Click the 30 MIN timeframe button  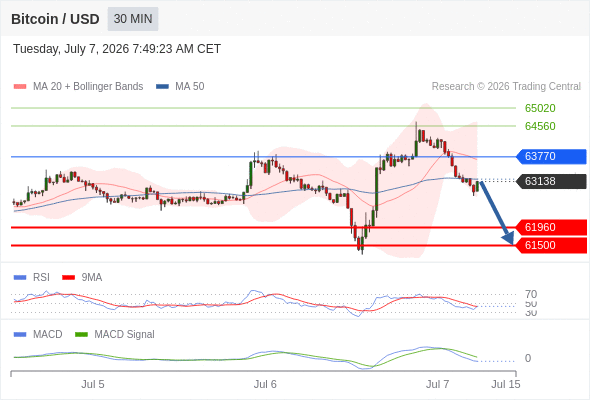[133, 19]
